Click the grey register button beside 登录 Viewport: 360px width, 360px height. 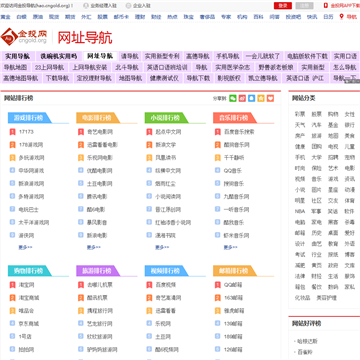pos(304,6)
